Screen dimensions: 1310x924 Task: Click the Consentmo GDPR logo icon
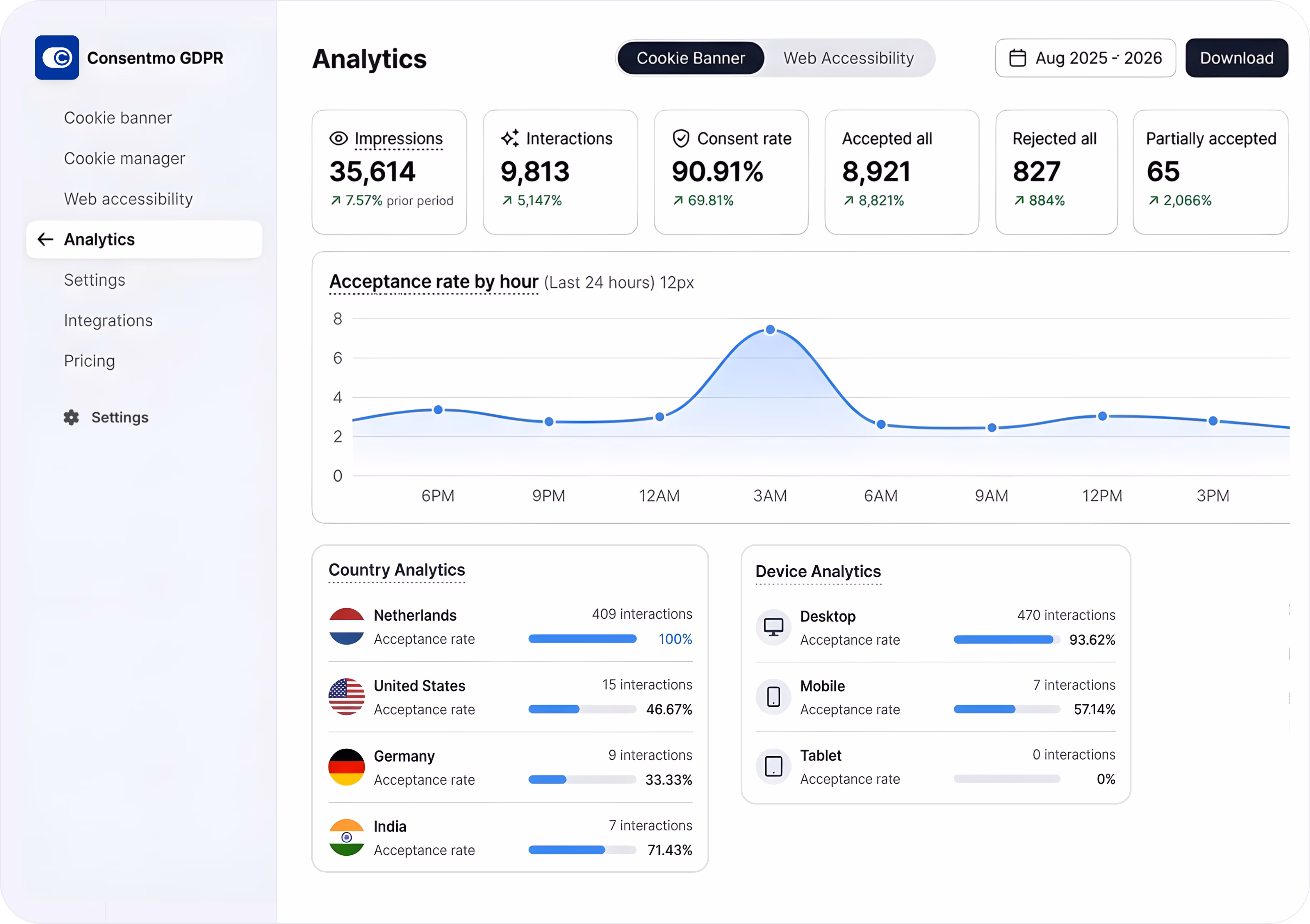[x=57, y=57]
